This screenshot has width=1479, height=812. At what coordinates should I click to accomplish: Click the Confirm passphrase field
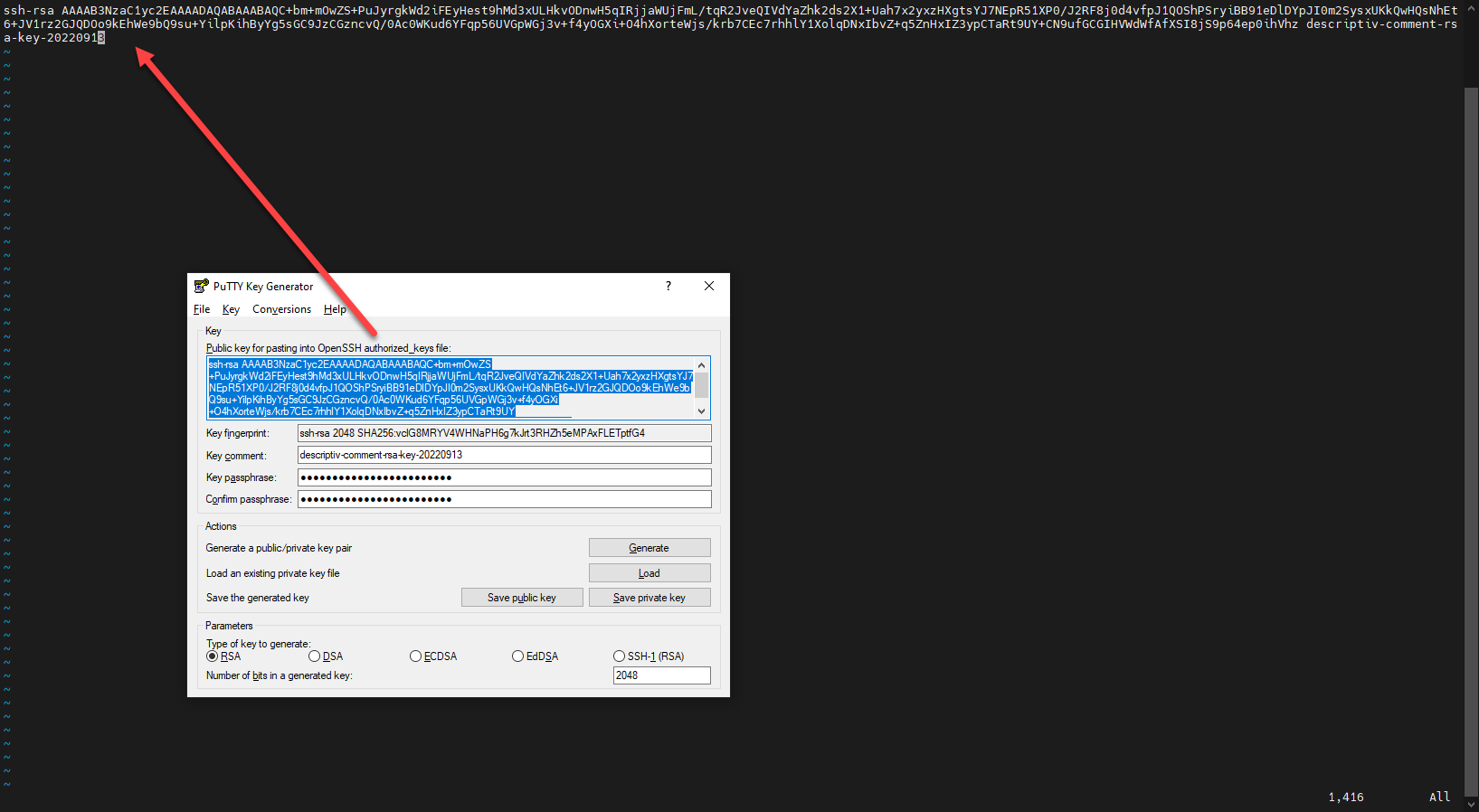[x=505, y=499]
